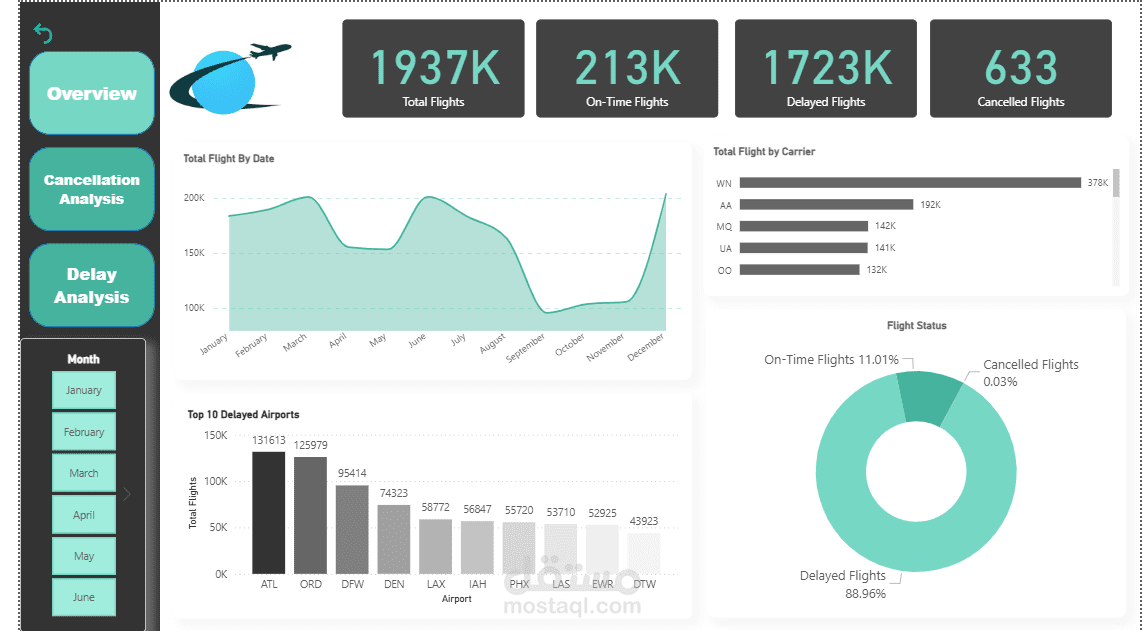Select the UA carrier bar
This screenshot has height=631, width=1145.
click(803, 248)
